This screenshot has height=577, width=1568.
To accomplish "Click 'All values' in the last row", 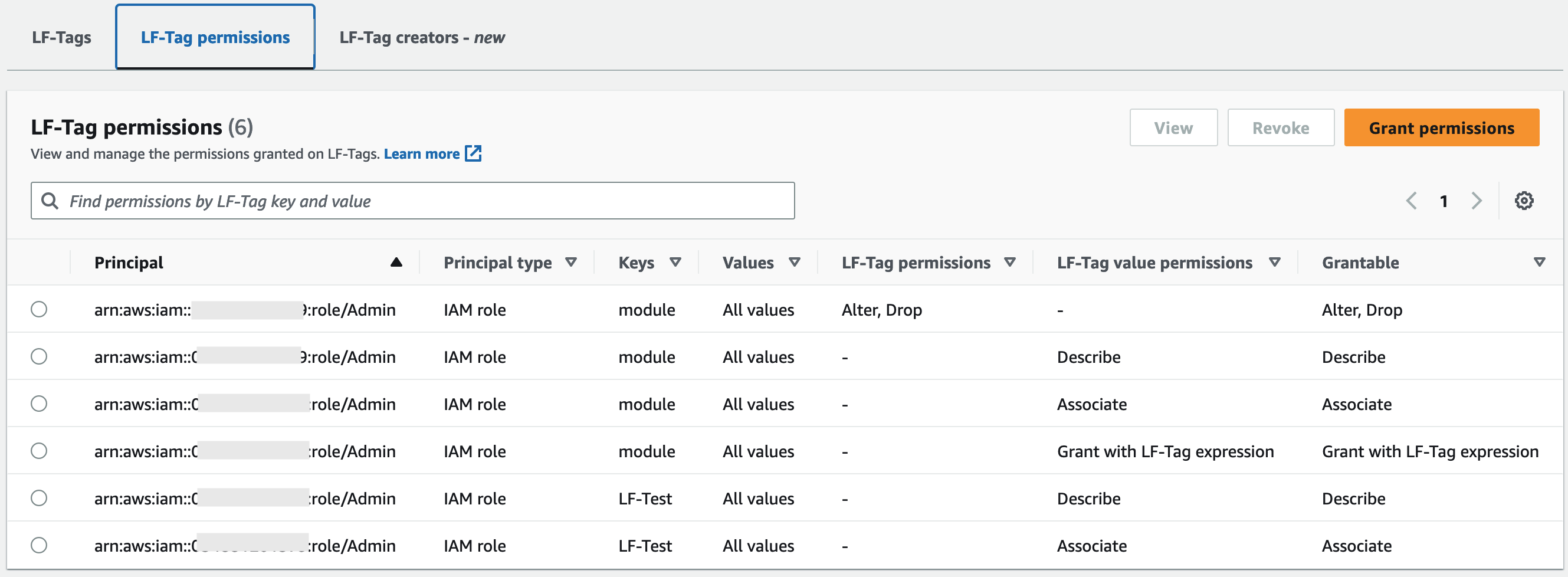I will tap(759, 546).
